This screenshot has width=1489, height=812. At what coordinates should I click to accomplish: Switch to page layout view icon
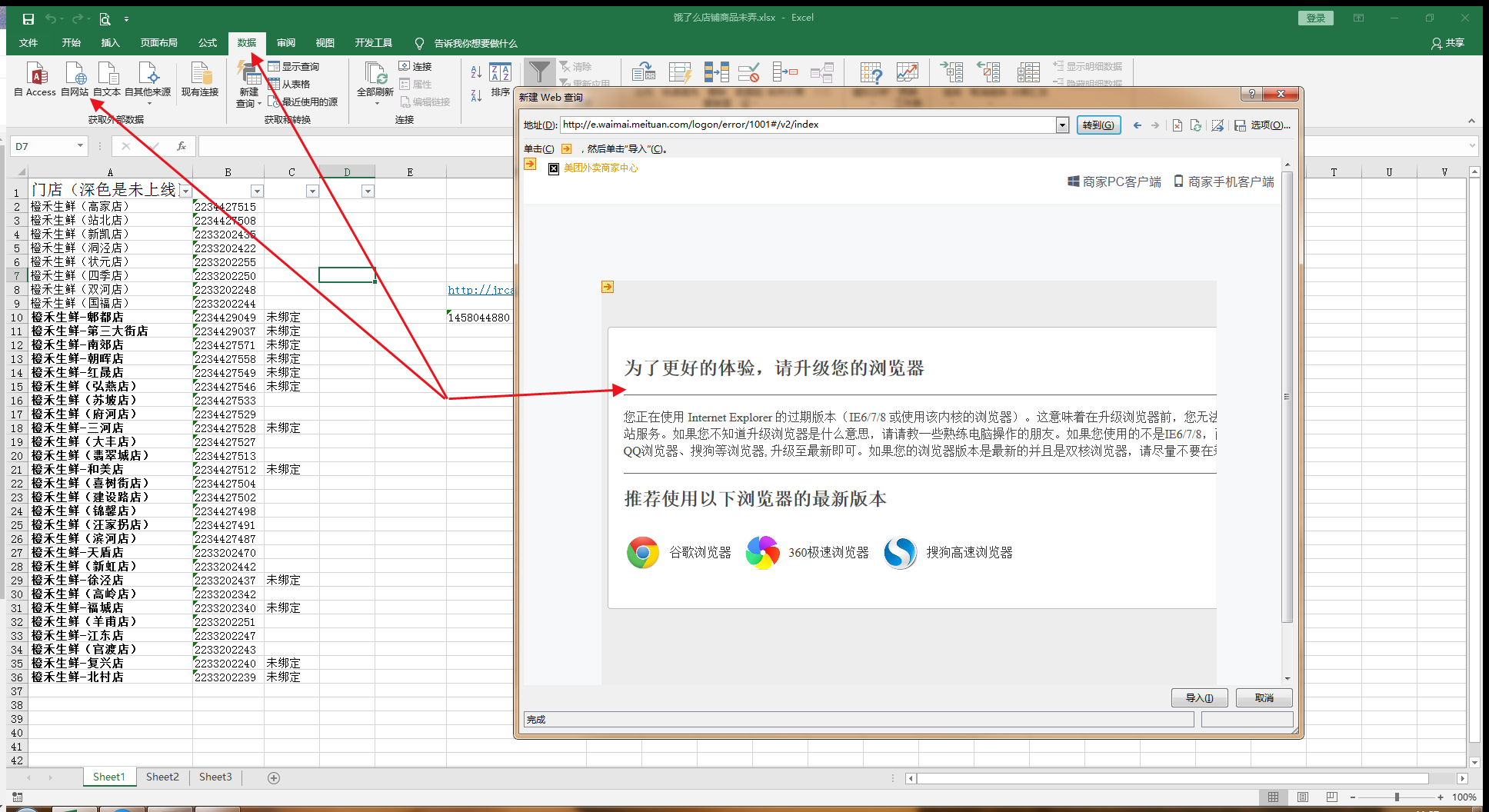point(1303,797)
